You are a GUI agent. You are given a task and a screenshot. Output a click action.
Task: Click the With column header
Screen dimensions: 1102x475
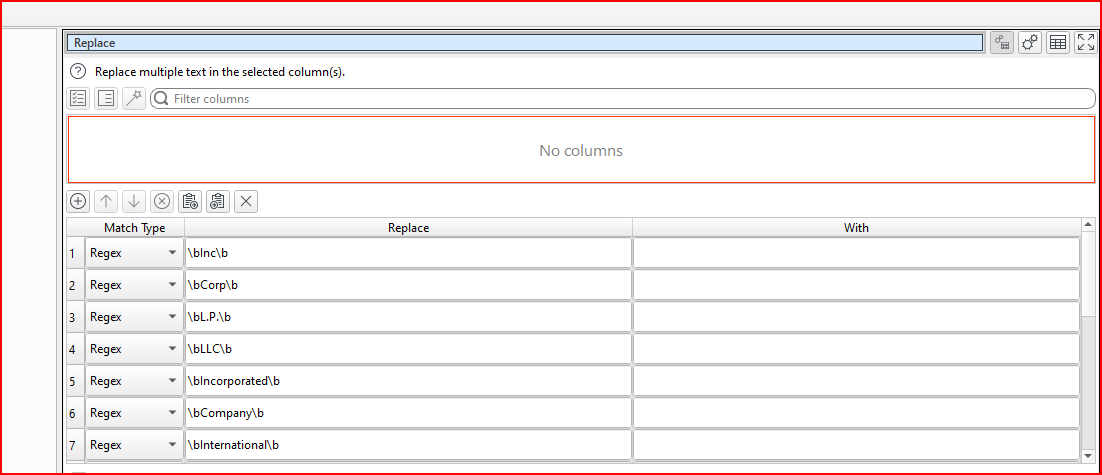(856, 228)
